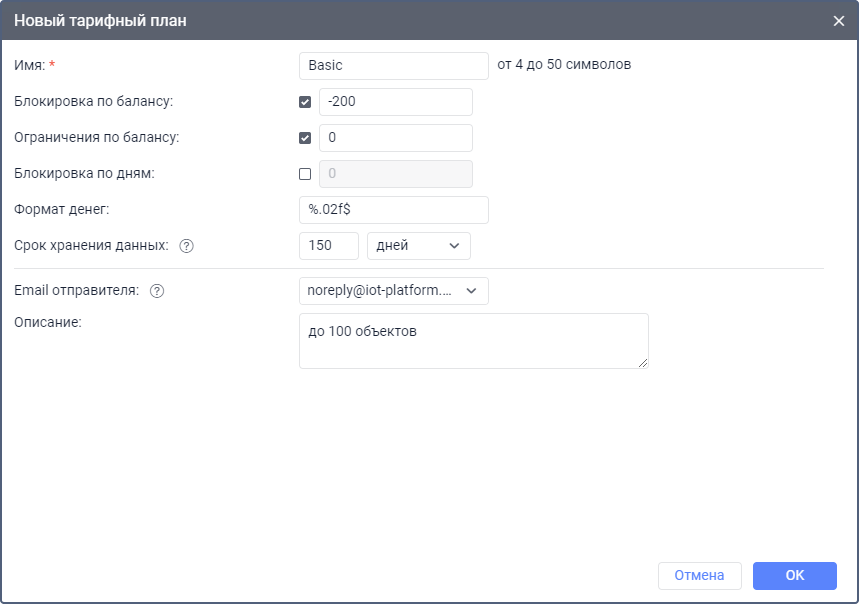This screenshot has height=604, width=859.
Task: Confirm the plan with OK button
Action: [x=795, y=576]
